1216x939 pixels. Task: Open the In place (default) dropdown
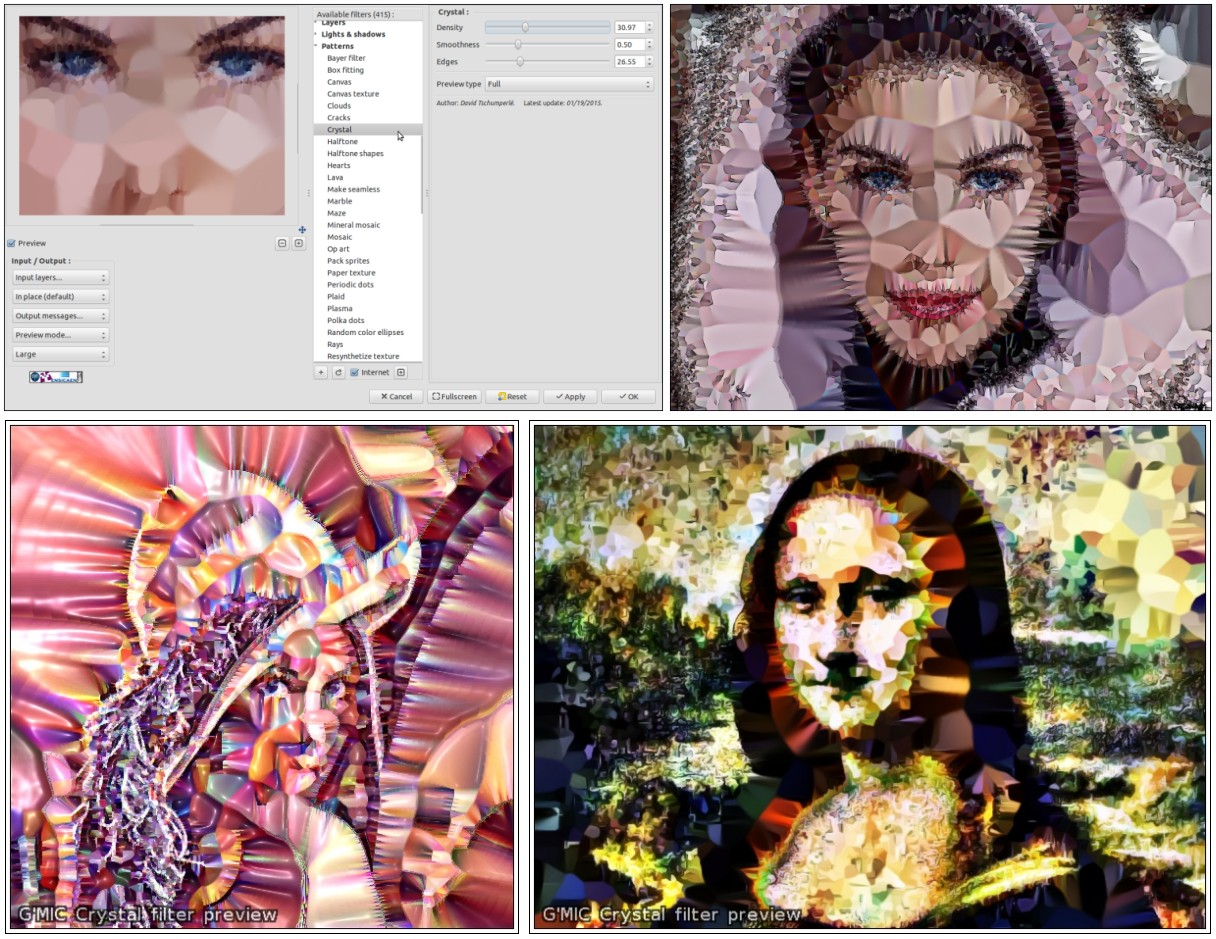pos(61,296)
